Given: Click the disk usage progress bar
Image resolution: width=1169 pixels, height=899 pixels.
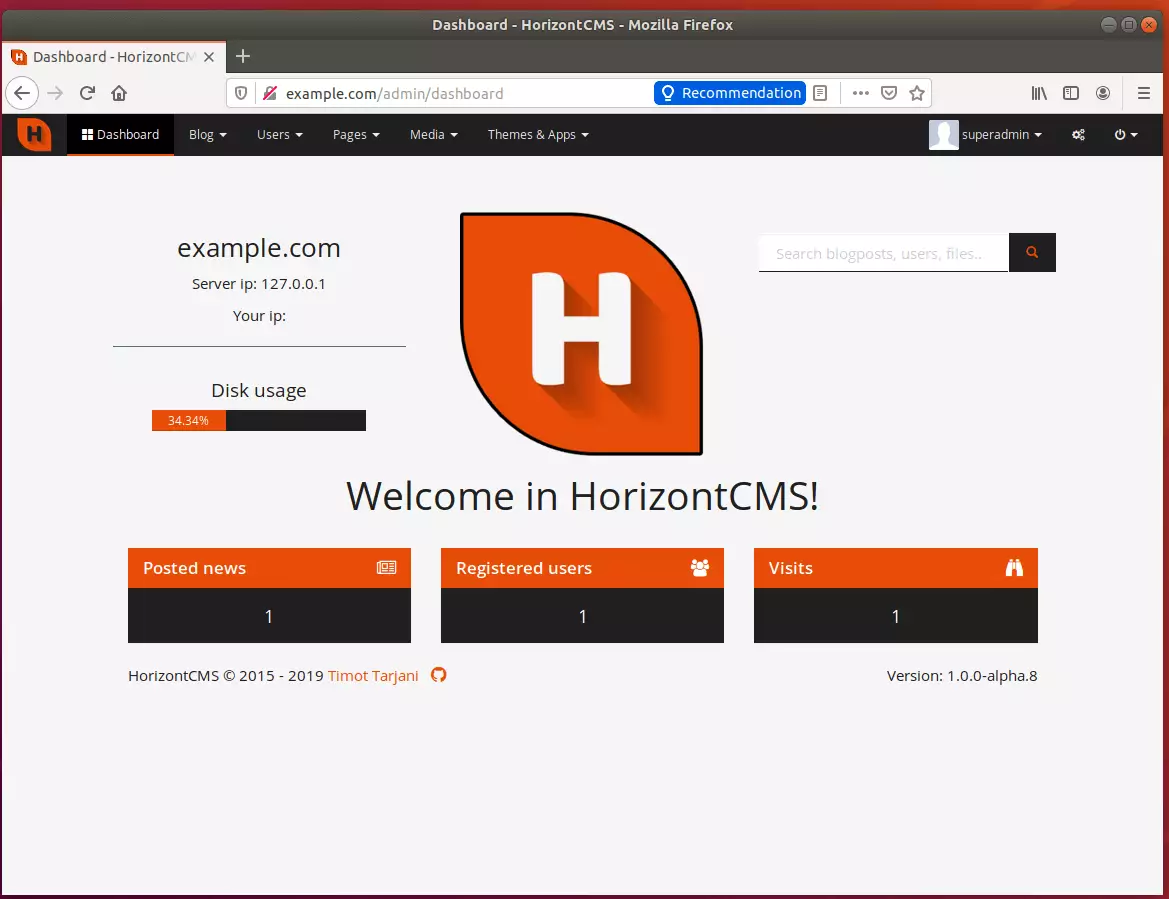Looking at the screenshot, I should coord(259,420).
